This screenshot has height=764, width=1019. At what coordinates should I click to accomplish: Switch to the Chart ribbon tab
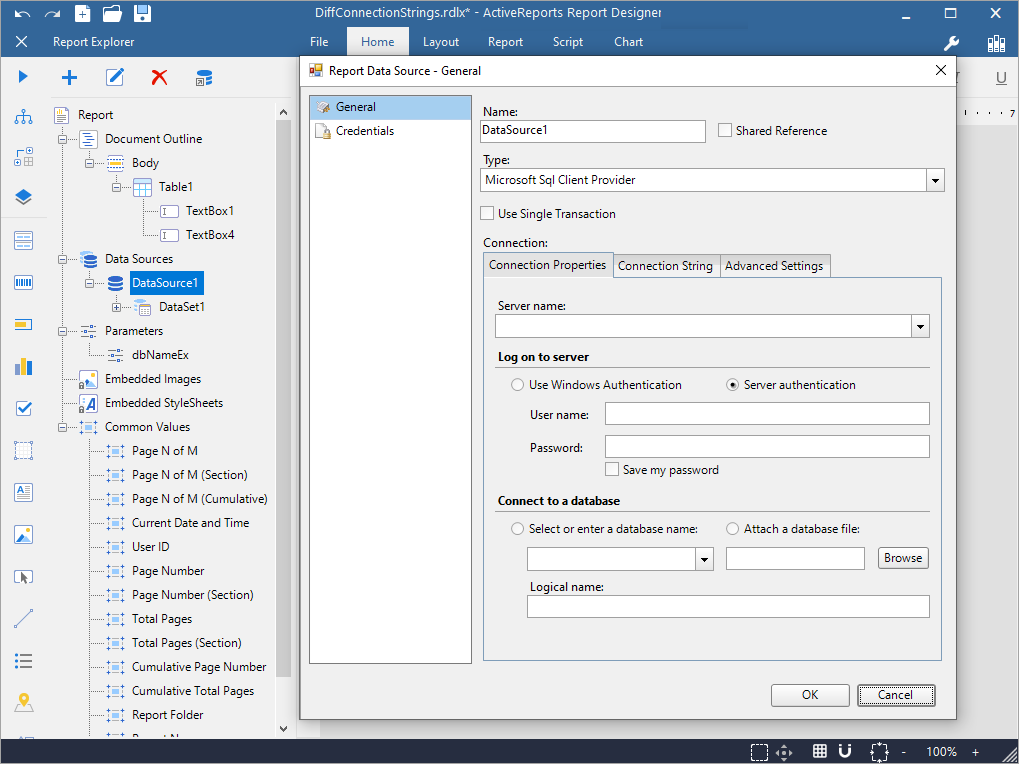[x=628, y=42]
